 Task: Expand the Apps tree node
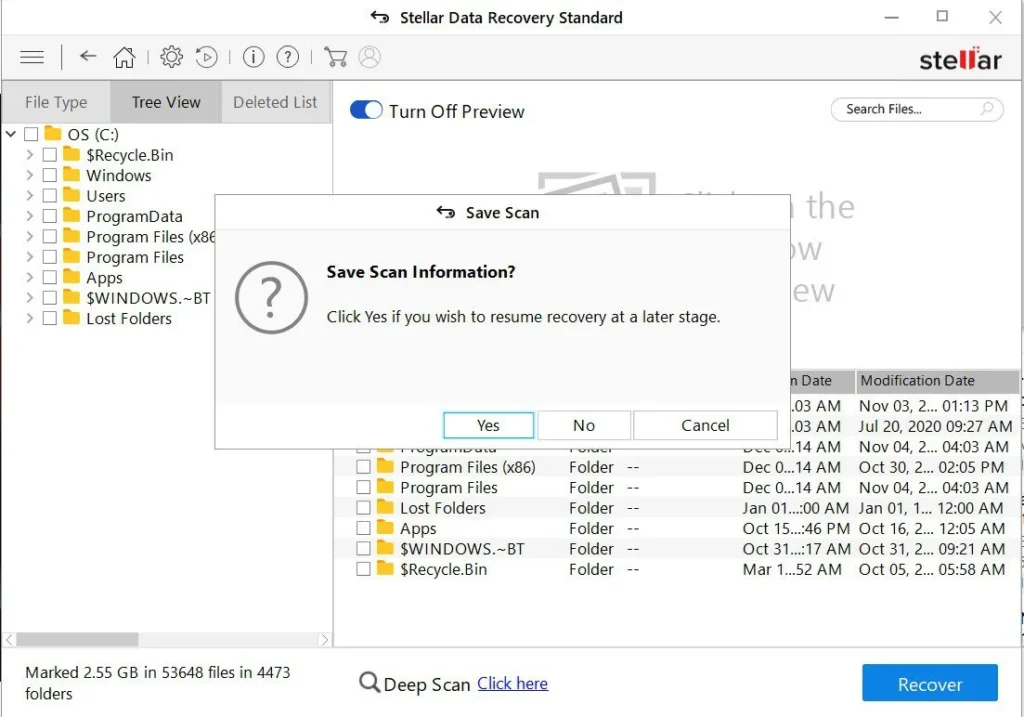[29, 278]
